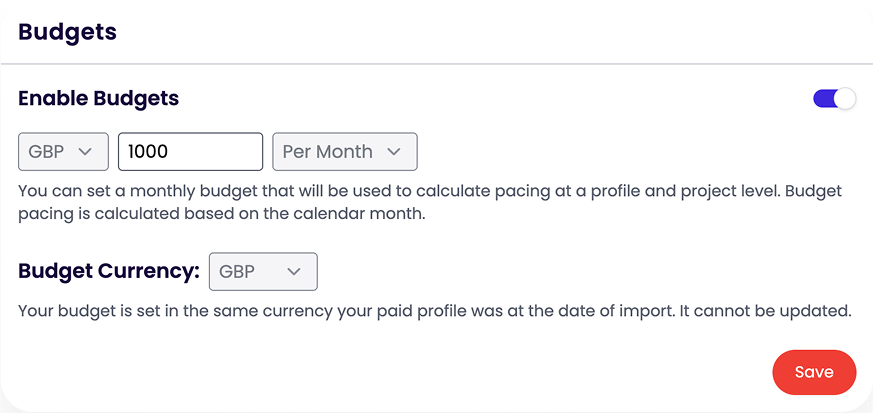The image size is (873, 413).
Task: Click the "Per Month" text in the period selector
Action: (327, 152)
